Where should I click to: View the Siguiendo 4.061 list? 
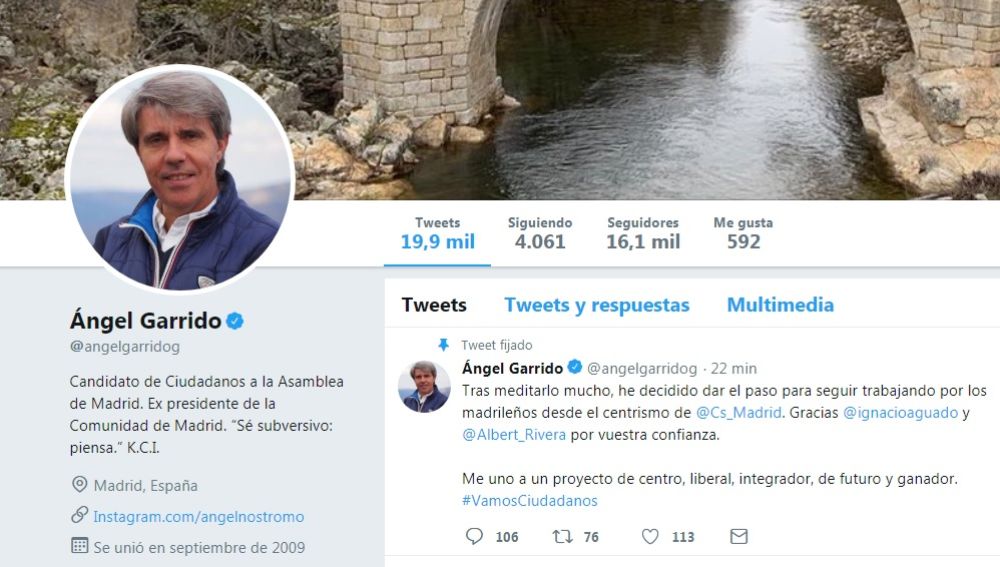tap(540, 233)
